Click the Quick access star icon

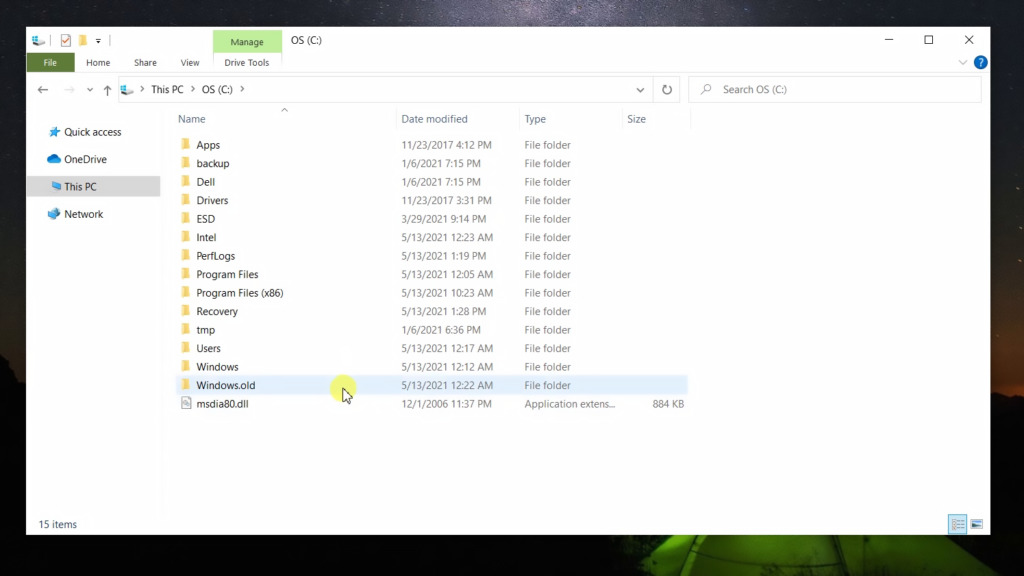click(54, 132)
